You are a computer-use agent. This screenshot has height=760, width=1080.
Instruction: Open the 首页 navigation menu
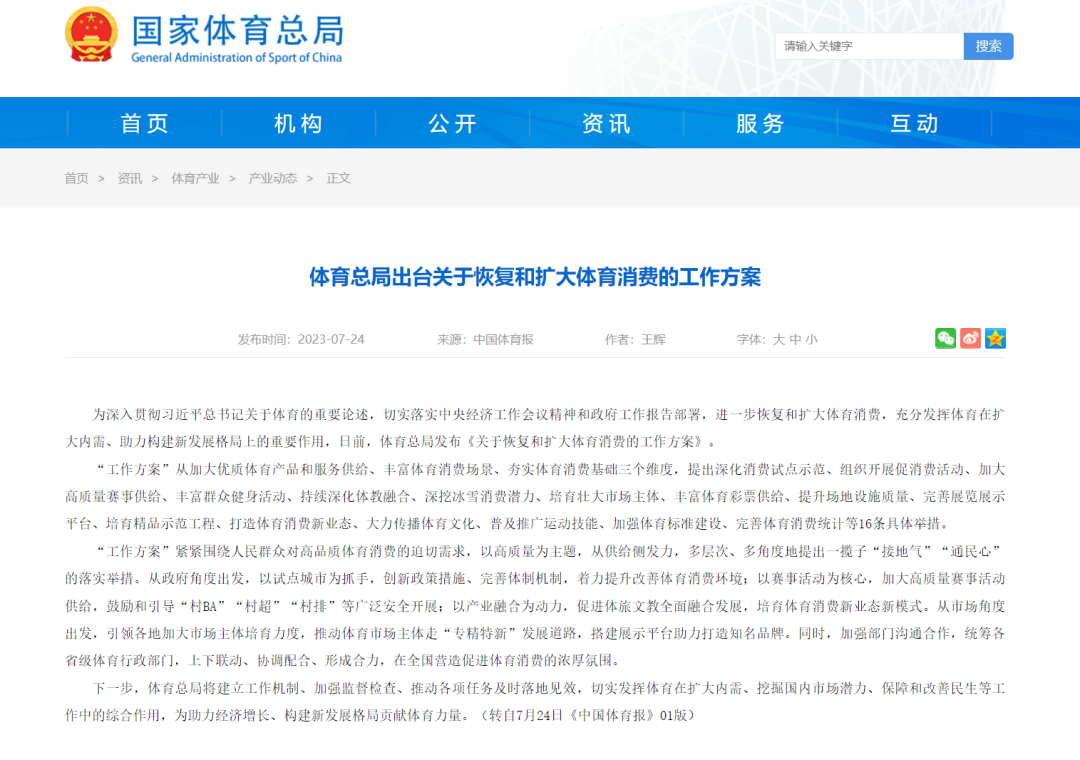point(143,122)
